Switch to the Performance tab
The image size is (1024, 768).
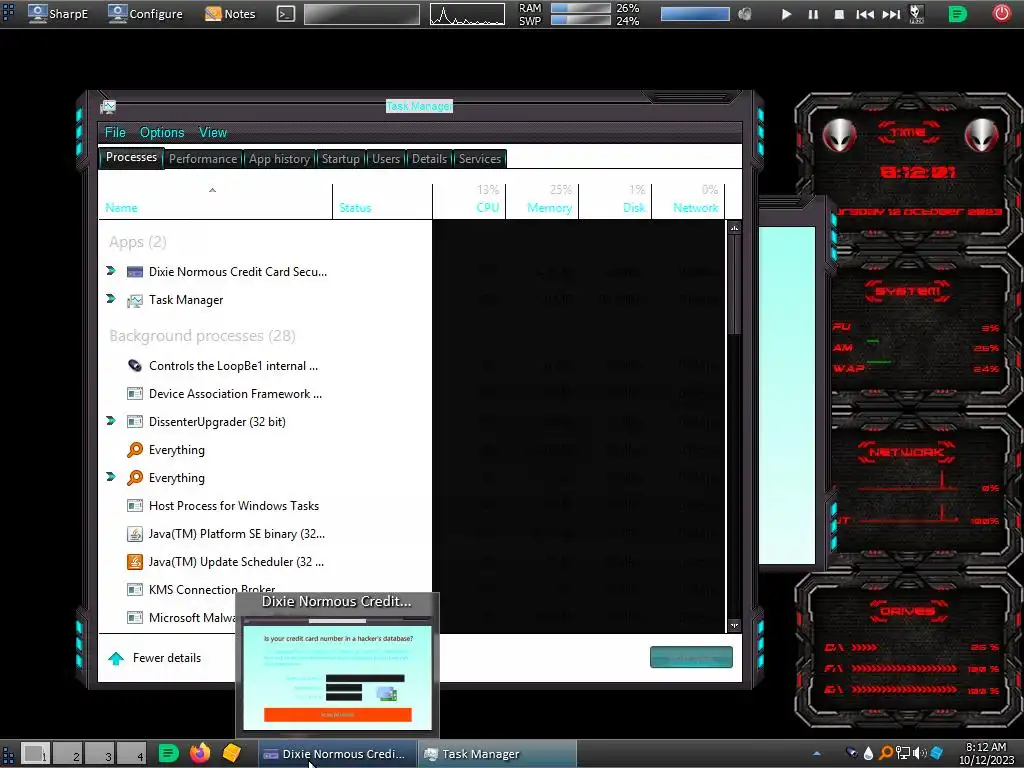click(x=203, y=159)
